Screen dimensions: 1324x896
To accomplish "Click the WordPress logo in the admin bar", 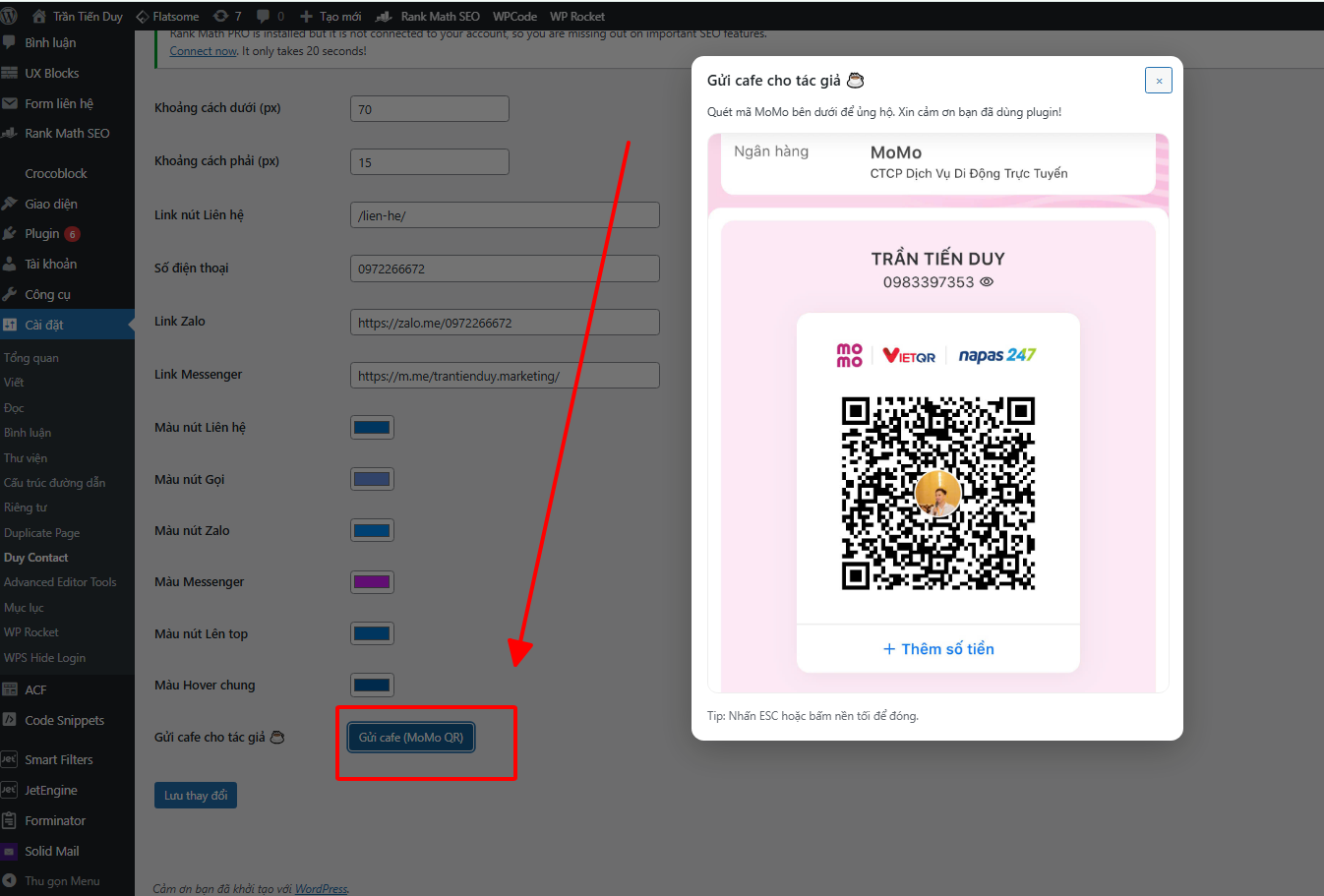I will (11, 16).
